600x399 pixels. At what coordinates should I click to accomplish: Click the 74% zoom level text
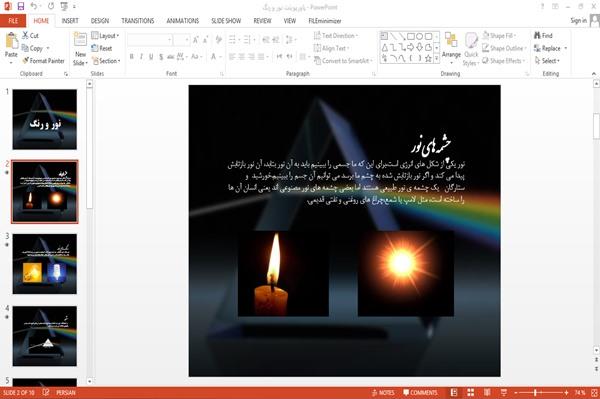click(x=580, y=392)
